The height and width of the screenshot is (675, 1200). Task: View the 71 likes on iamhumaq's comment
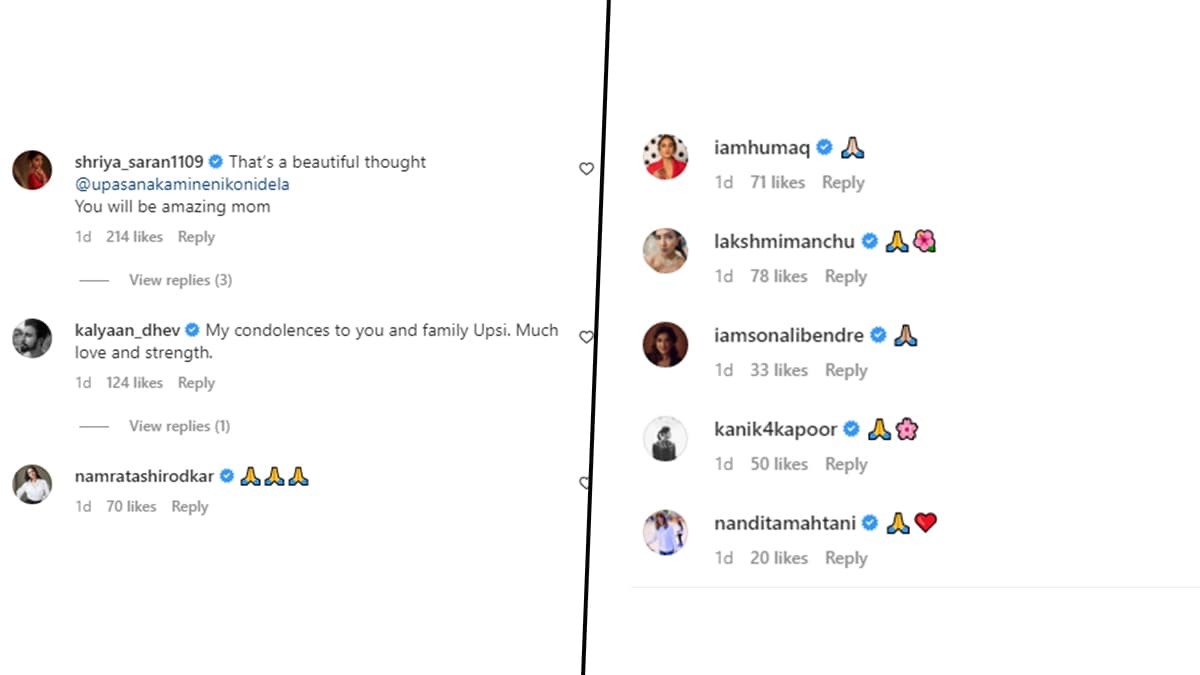coord(777,182)
